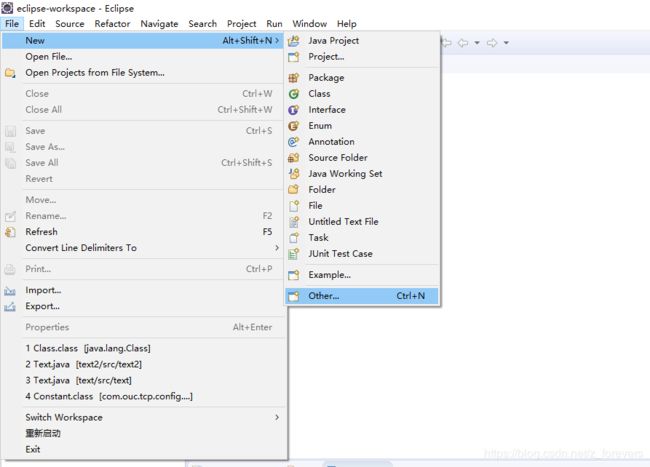Select the Chinese restart menu item
Viewport: 650px width, 467px height.
click(x=143, y=433)
